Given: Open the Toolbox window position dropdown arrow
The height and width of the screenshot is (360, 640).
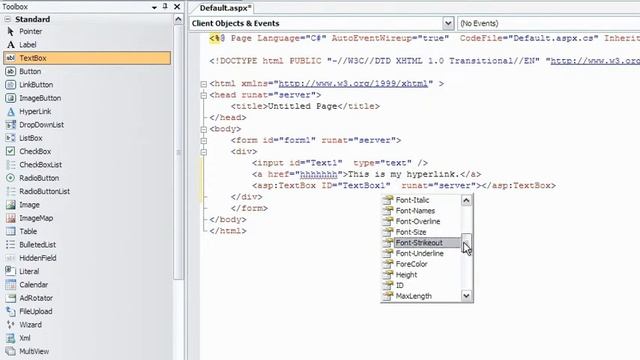Looking at the screenshot, I should point(154,7).
